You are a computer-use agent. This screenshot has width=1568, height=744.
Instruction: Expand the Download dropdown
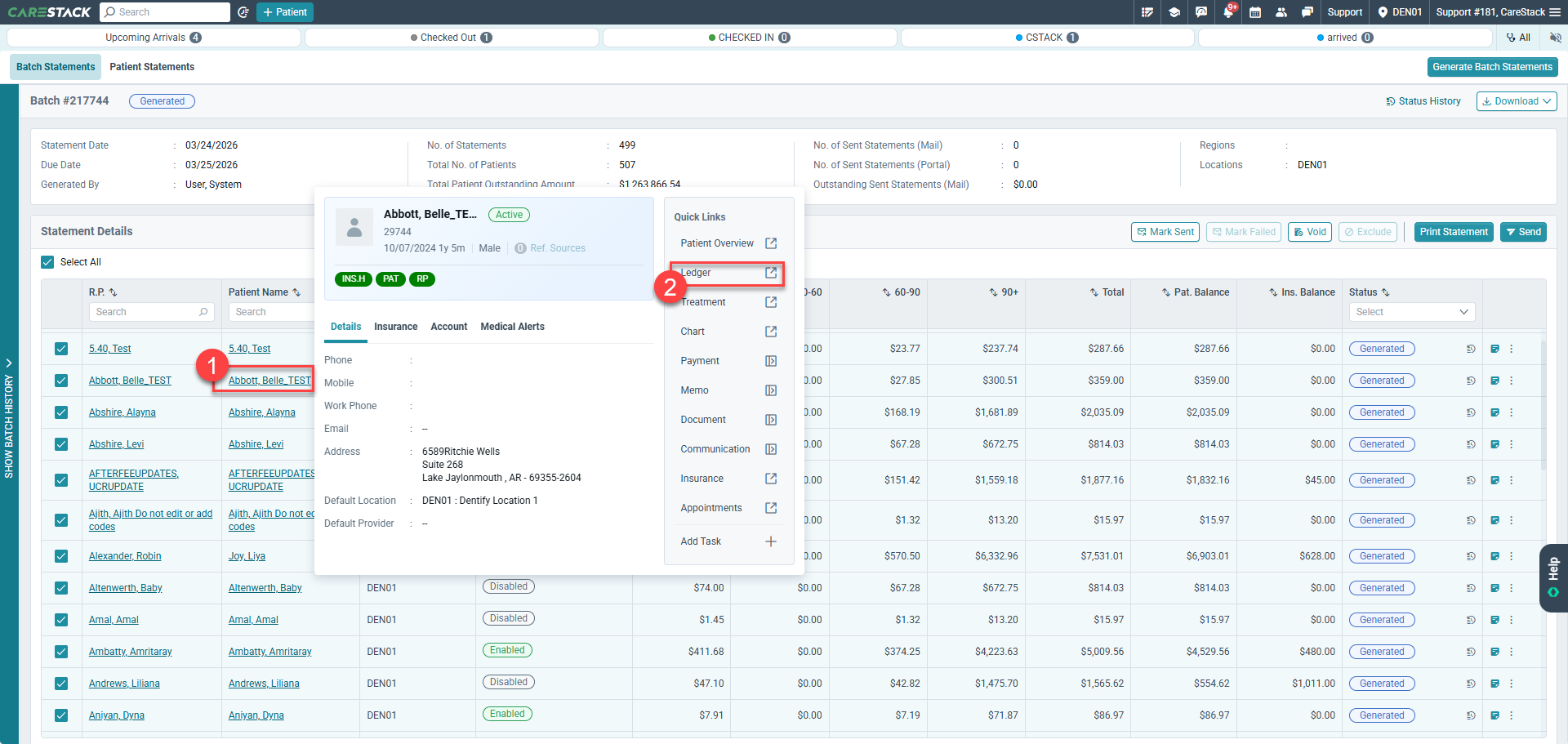click(x=1517, y=101)
